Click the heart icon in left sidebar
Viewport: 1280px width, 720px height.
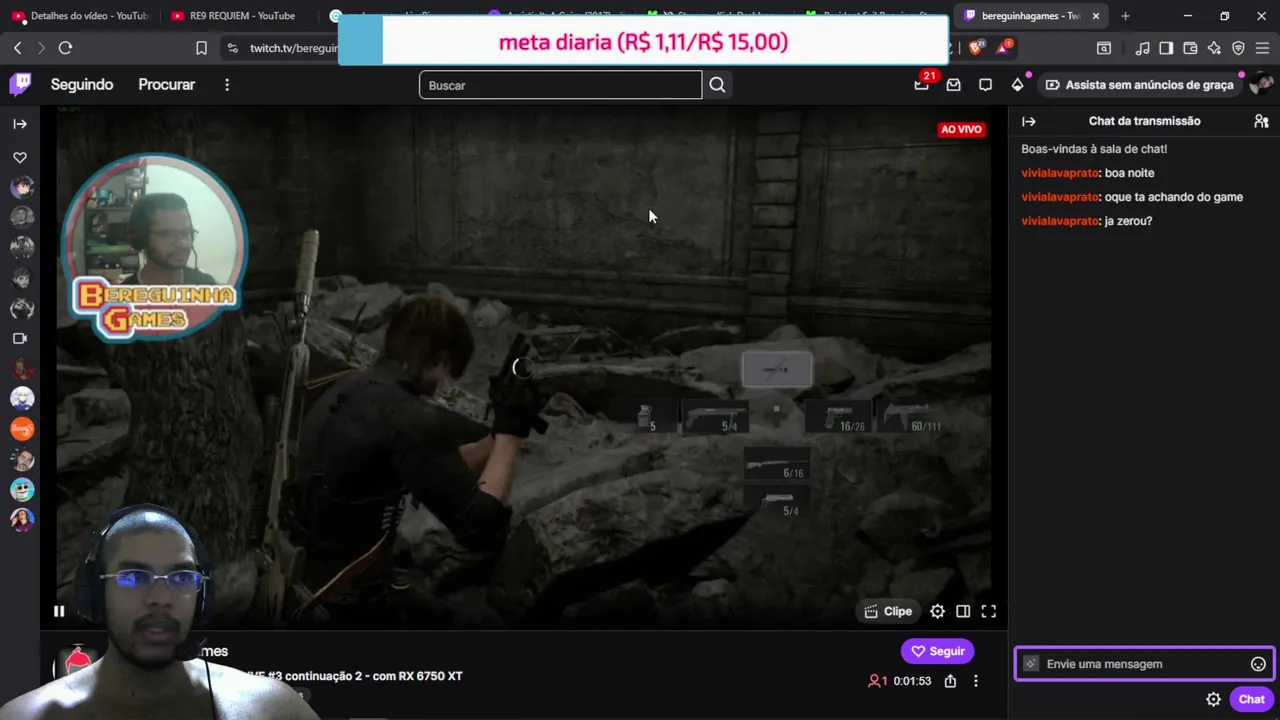[x=20, y=158]
